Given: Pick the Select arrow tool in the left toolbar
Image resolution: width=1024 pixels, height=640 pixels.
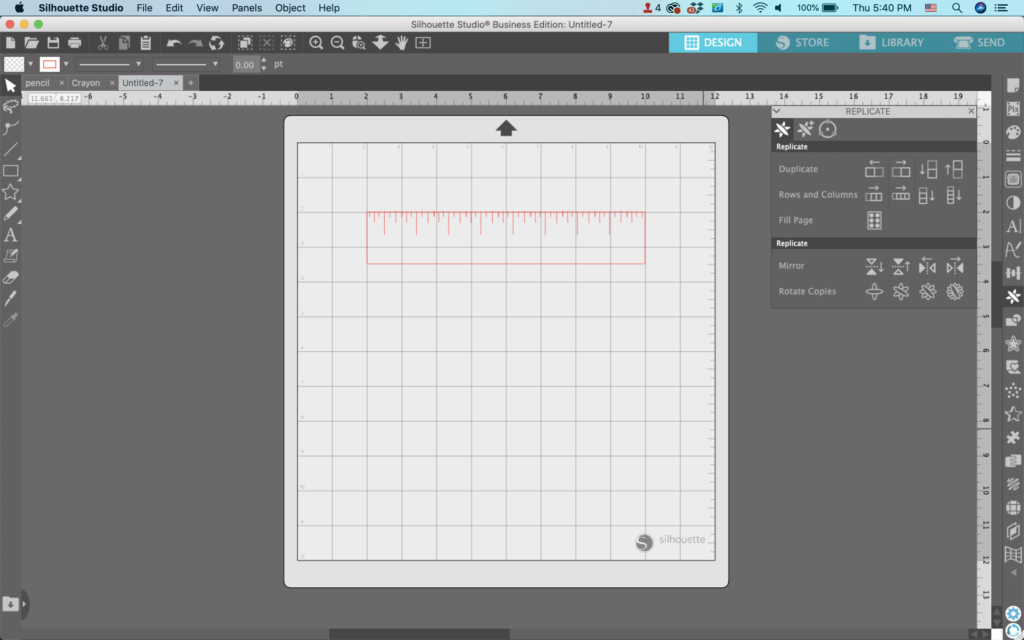Looking at the screenshot, I should pos(10,86).
